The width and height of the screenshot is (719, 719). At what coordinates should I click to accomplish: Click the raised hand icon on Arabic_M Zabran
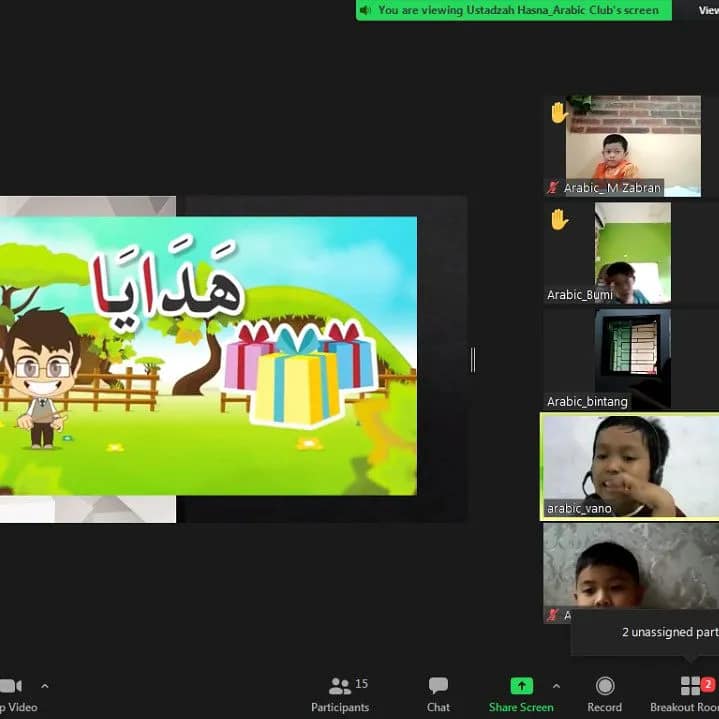click(x=558, y=113)
